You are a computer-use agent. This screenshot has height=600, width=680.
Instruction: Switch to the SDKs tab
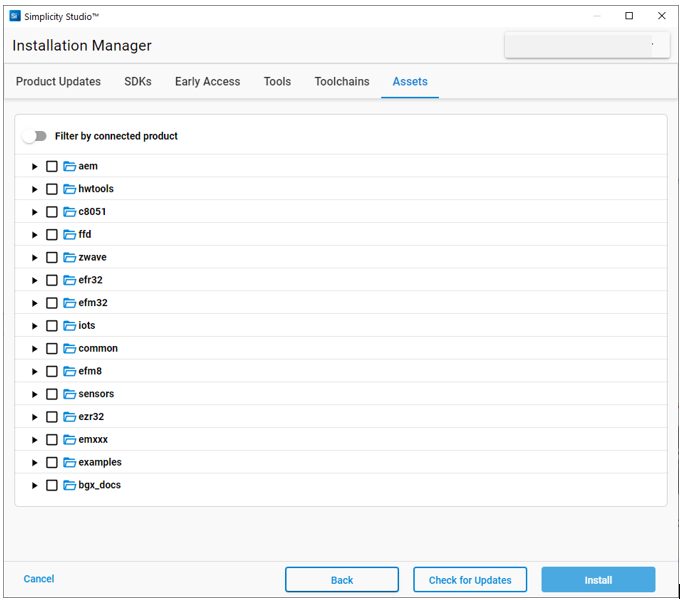coord(138,82)
